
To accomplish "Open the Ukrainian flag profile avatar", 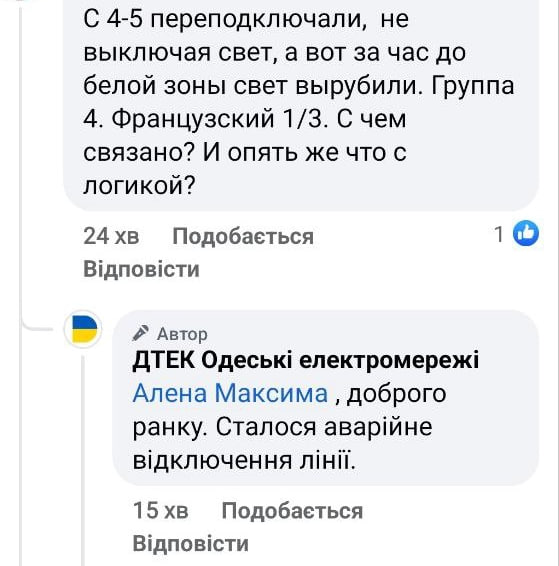I will [x=83, y=329].
